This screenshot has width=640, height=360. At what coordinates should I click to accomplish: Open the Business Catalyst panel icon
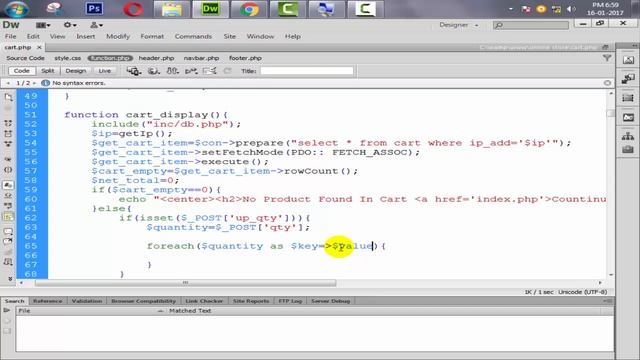(628, 118)
